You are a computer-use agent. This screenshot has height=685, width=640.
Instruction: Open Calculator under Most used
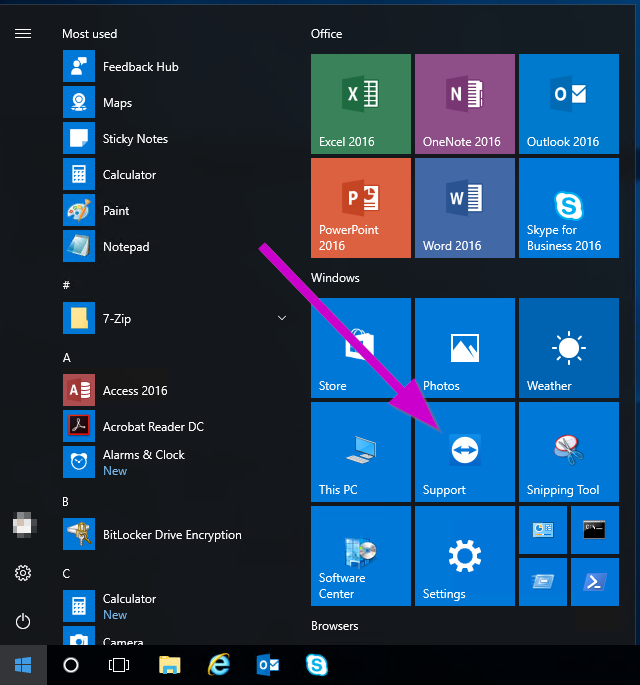tap(175, 174)
